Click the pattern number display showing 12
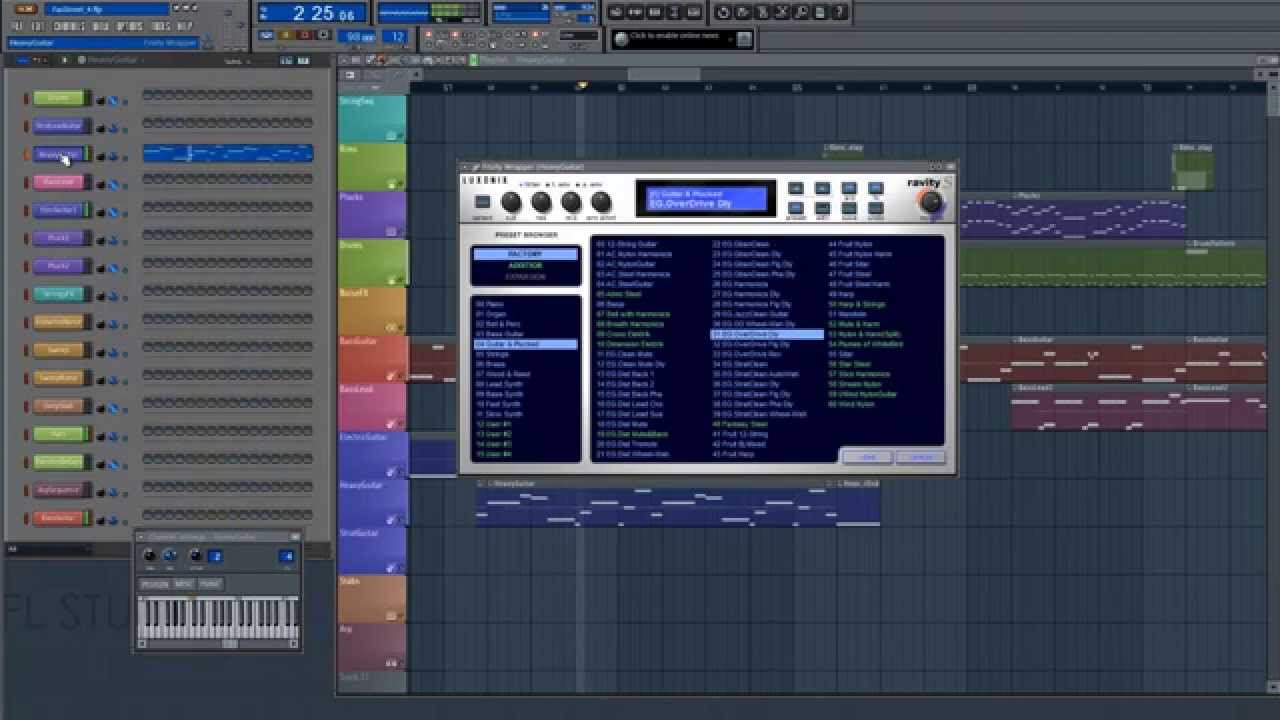Viewport: 1280px width, 720px height. point(397,37)
